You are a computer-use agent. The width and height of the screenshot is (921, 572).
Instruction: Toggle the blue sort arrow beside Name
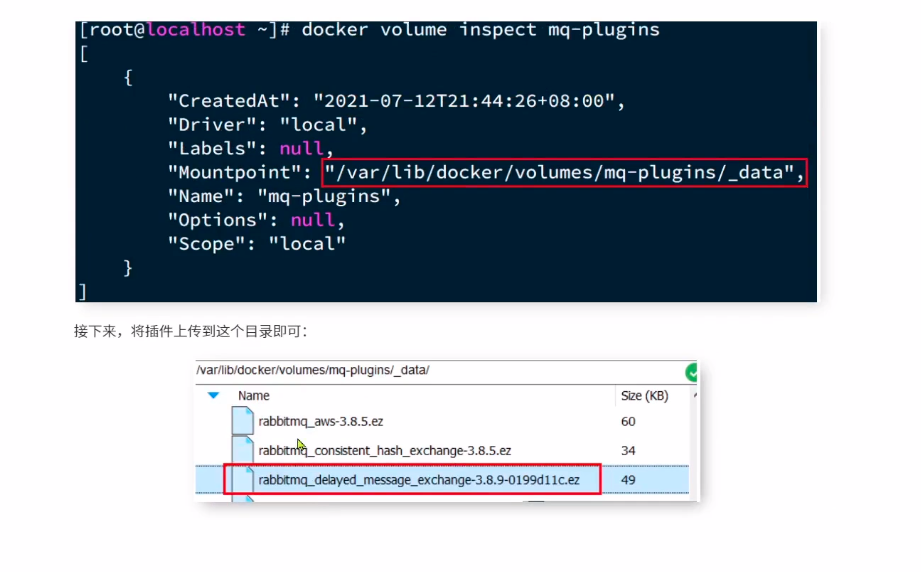[213, 395]
